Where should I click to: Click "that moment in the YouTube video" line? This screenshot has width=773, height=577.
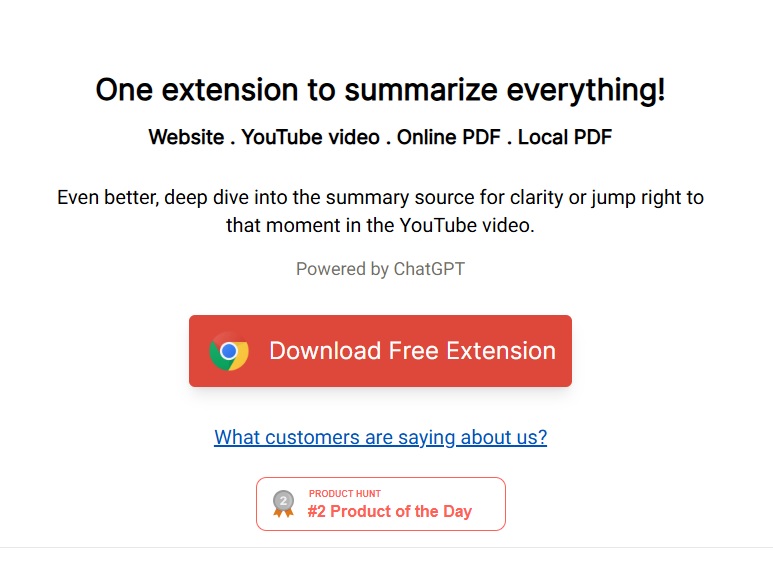click(380, 225)
